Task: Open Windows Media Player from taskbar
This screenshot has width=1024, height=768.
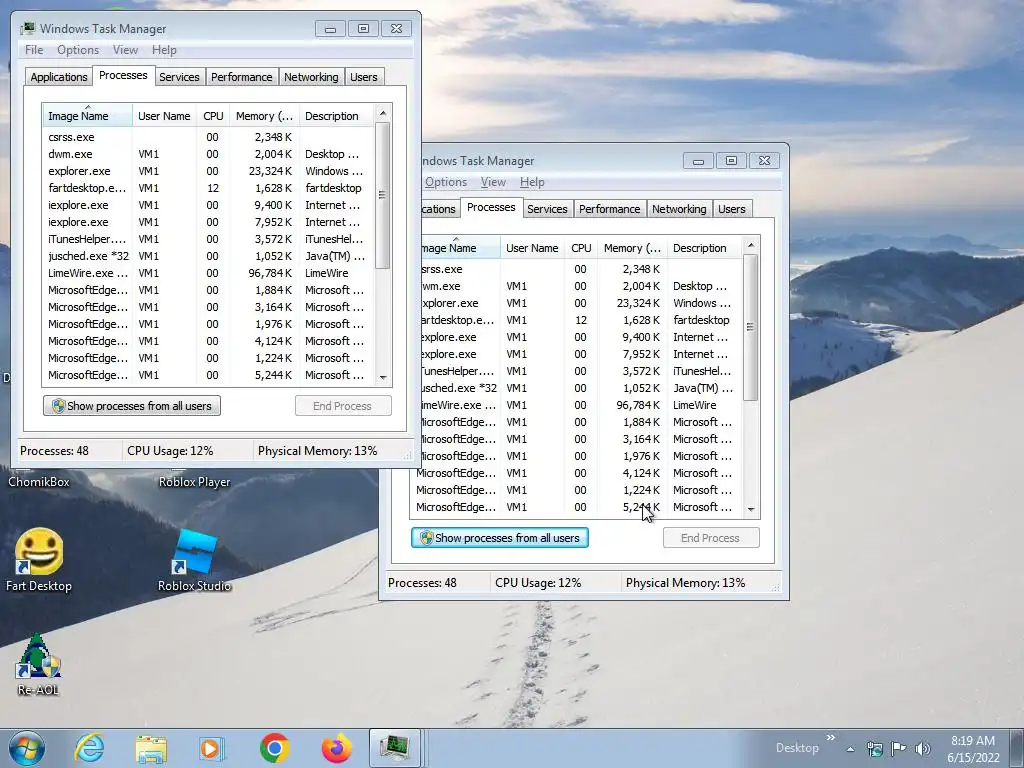Action: click(x=212, y=748)
